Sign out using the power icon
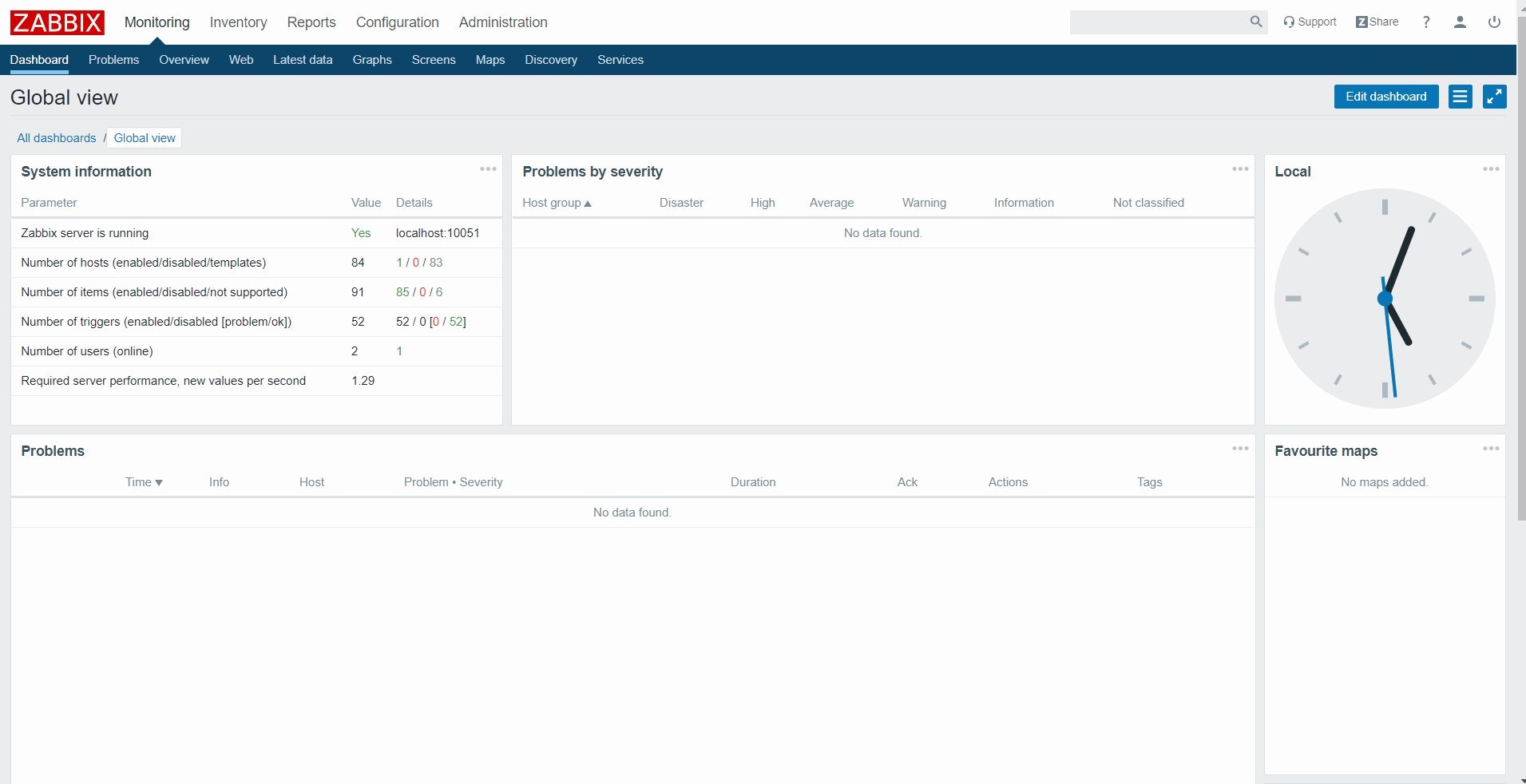This screenshot has height=784, width=1526. click(1492, 22)
